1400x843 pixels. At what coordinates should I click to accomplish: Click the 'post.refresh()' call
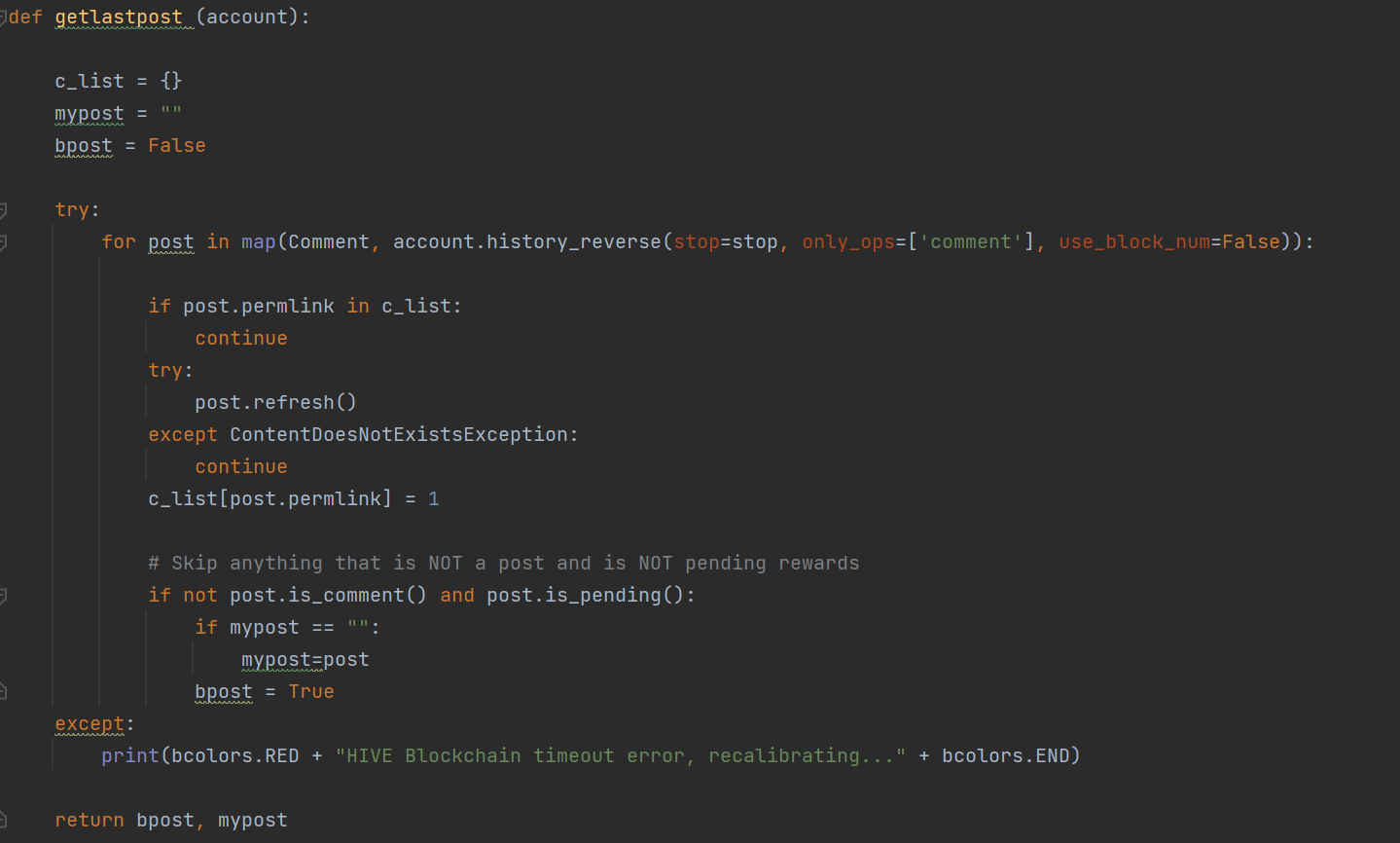tap(275, 403)
